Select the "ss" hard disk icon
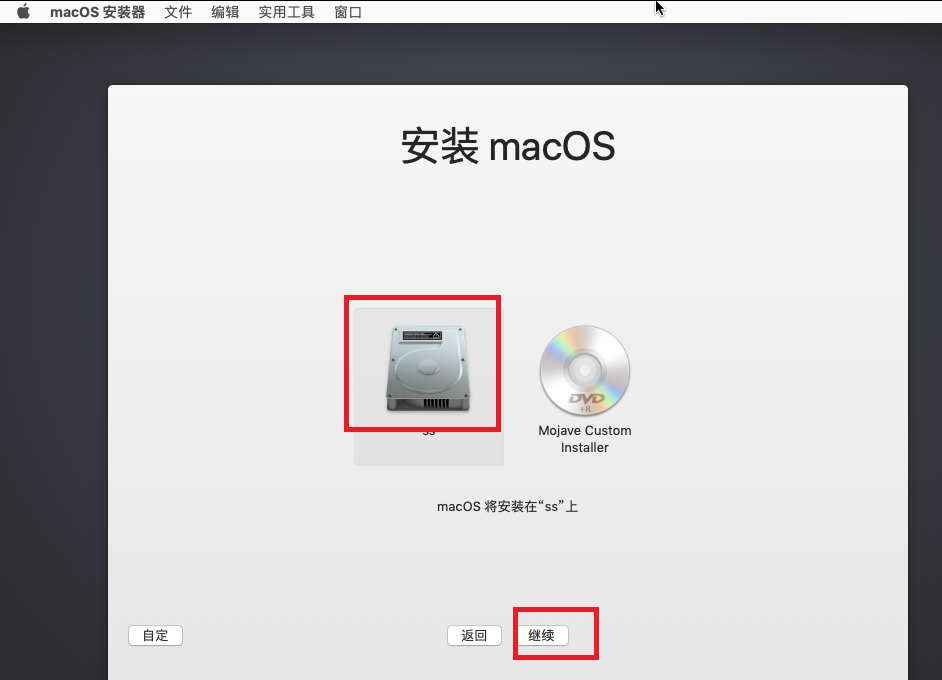The image size is (942, 680). pos(428,369)
